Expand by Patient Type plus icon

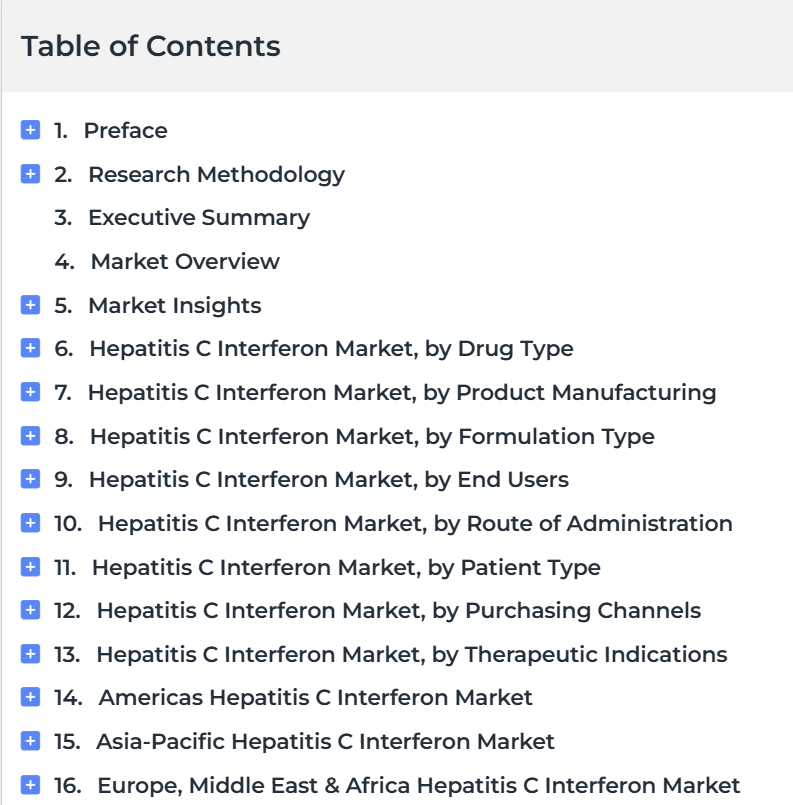[30, 567]
